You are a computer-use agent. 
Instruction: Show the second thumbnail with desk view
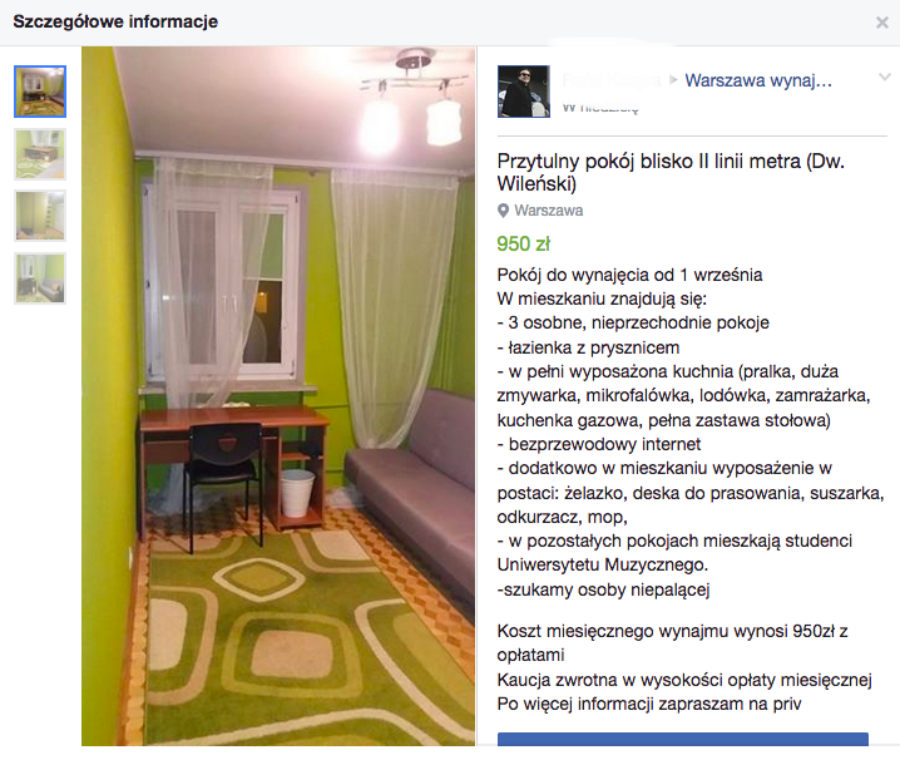(x=40, y=154)
